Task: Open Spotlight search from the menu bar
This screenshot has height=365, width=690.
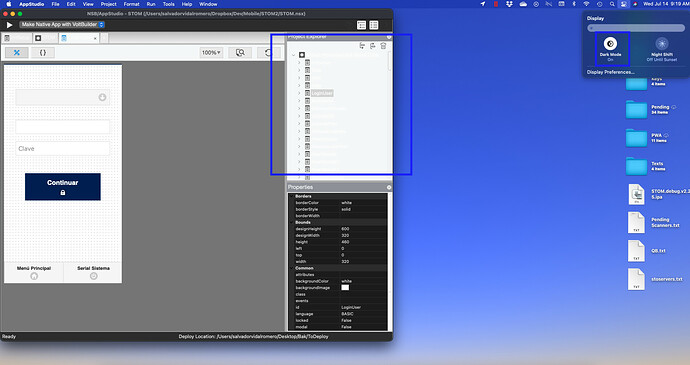Action: [x=612, y=4]
